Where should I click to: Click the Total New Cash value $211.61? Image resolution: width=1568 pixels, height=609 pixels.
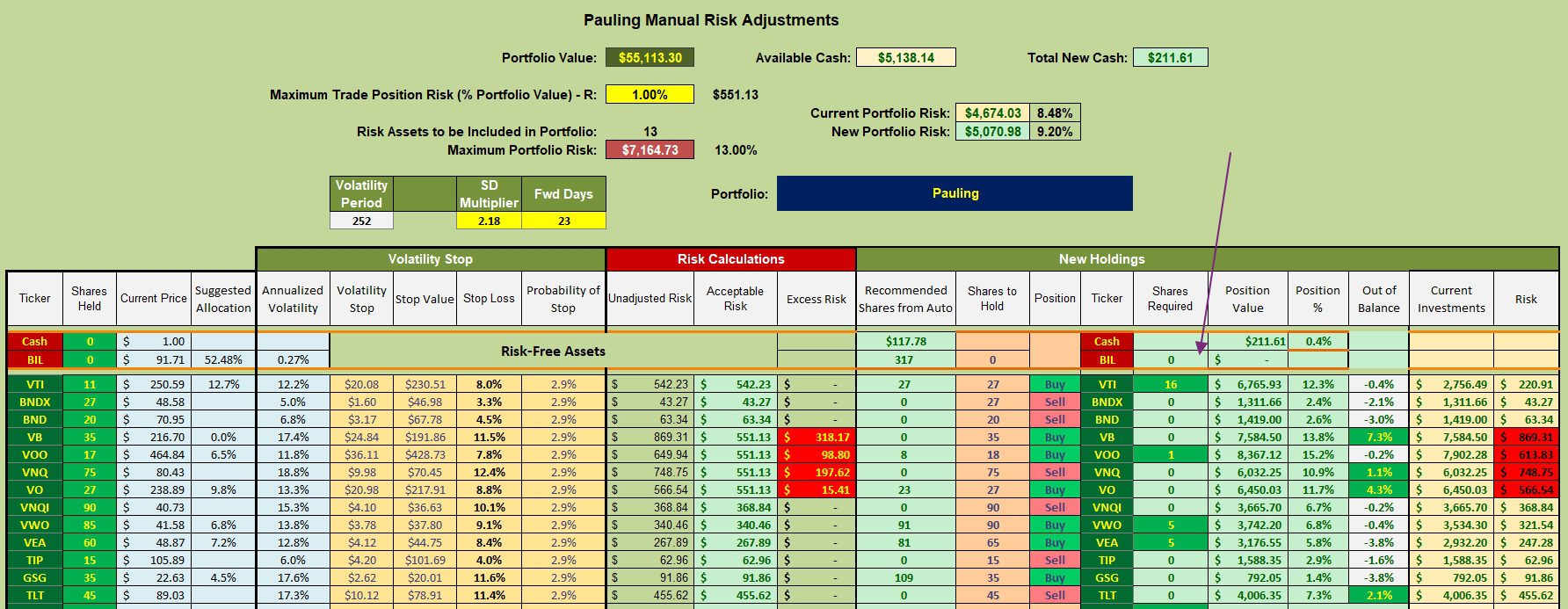[1171, 58]
